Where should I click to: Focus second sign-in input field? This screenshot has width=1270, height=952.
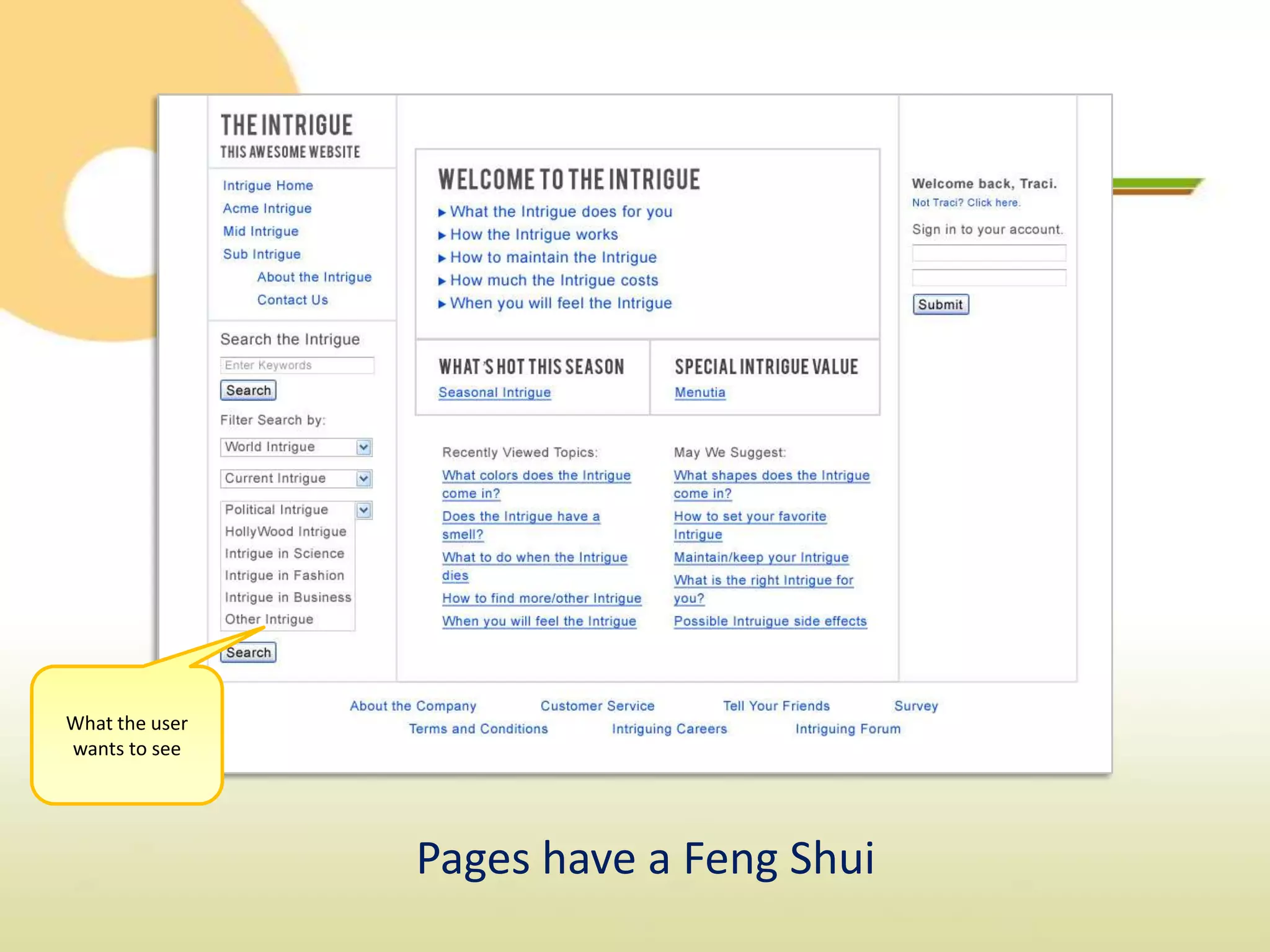point(989,277)
